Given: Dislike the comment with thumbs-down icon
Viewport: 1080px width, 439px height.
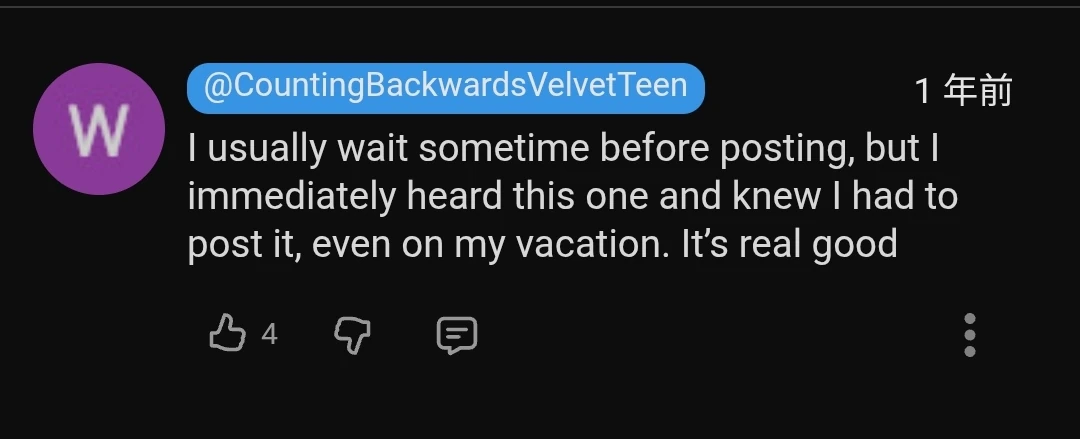Looking at the screenshot, I should (x=352, y=334).
